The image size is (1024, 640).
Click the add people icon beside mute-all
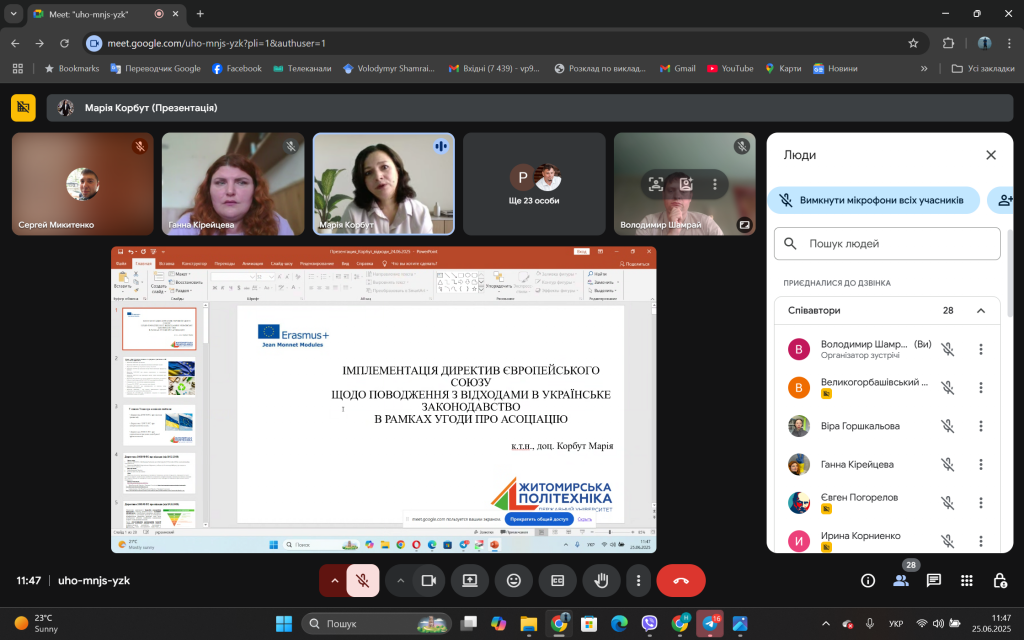click(x=1004, y=200)
